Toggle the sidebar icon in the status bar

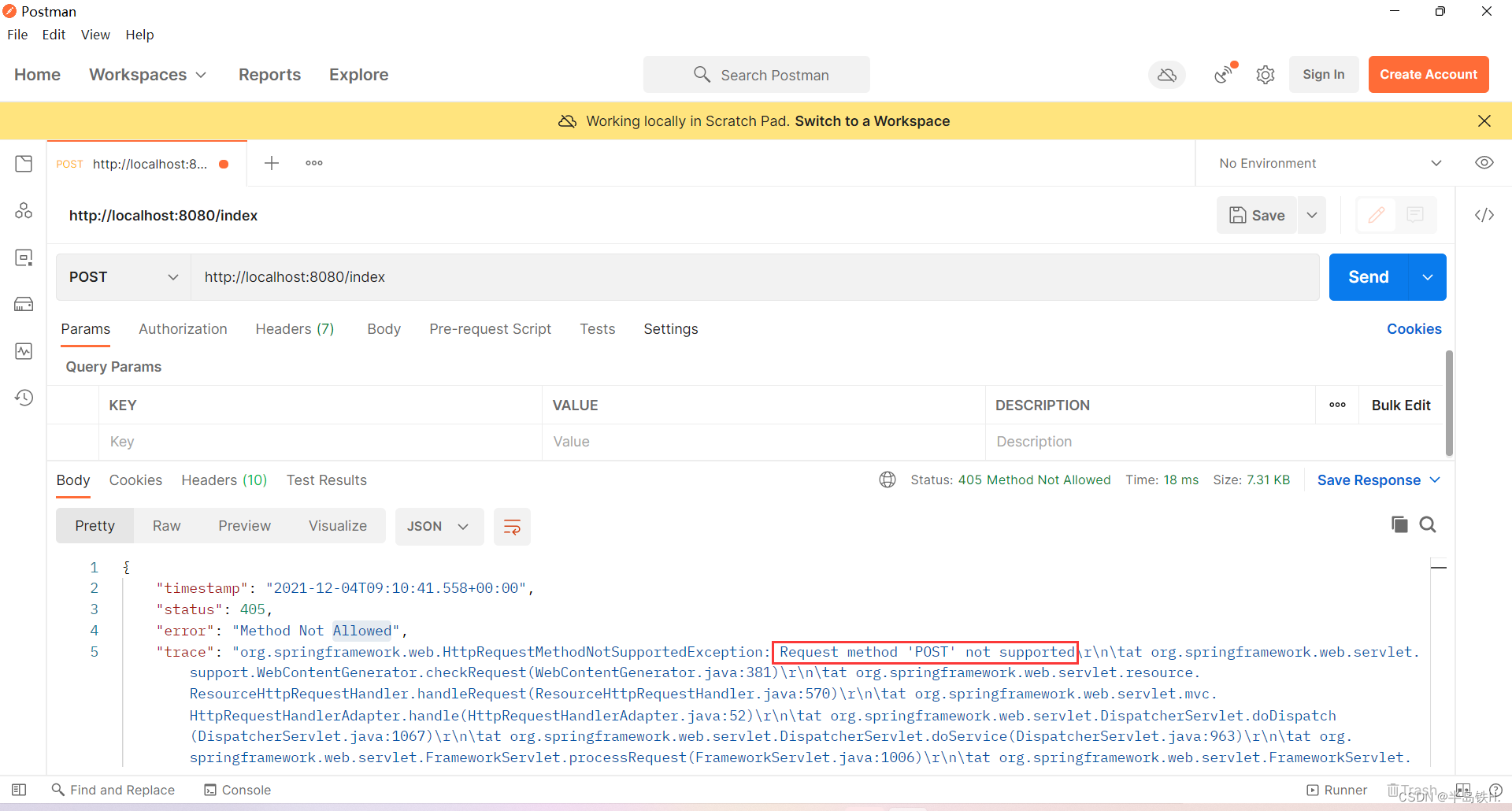click(19, 790)
